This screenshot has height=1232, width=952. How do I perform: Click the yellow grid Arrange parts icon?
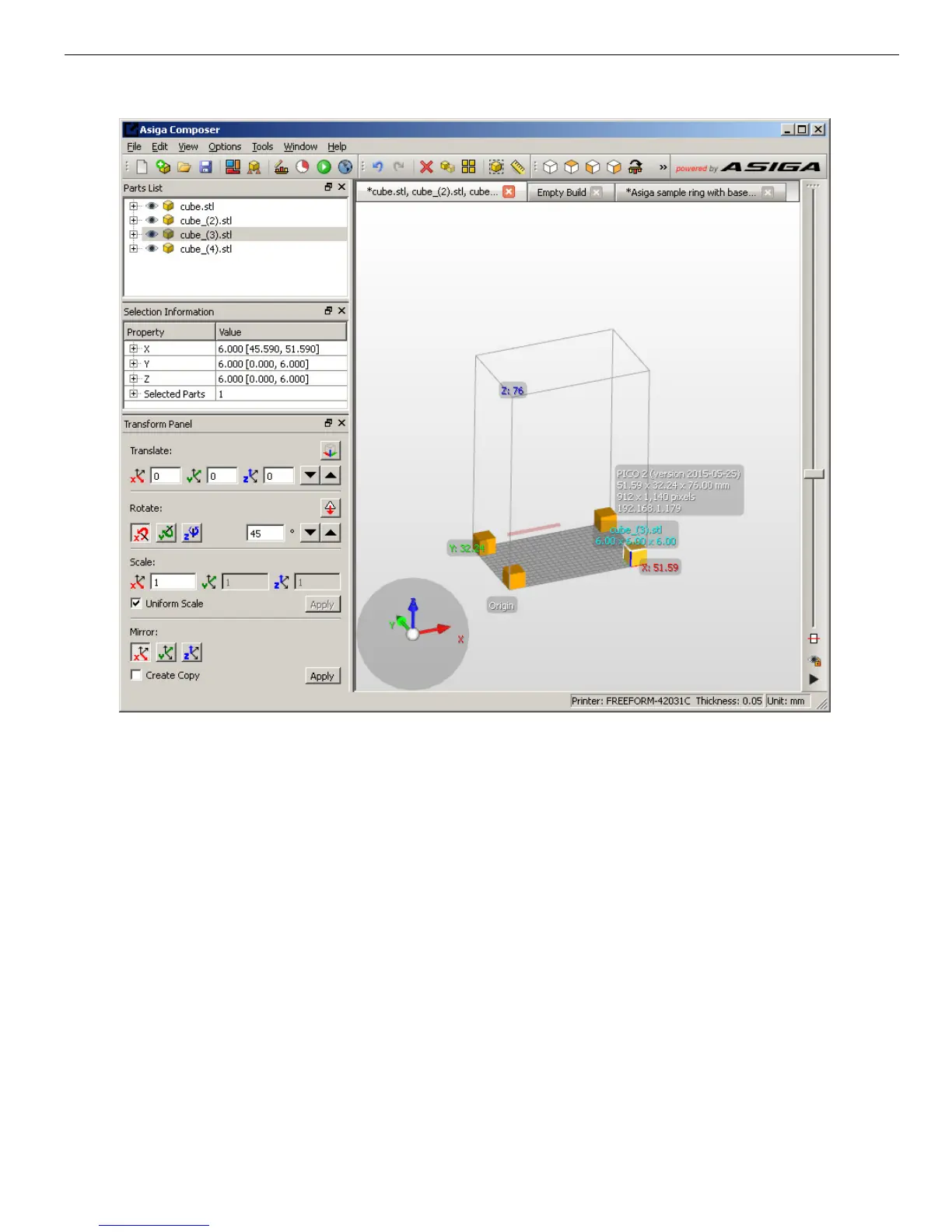[x=468, y=166]
